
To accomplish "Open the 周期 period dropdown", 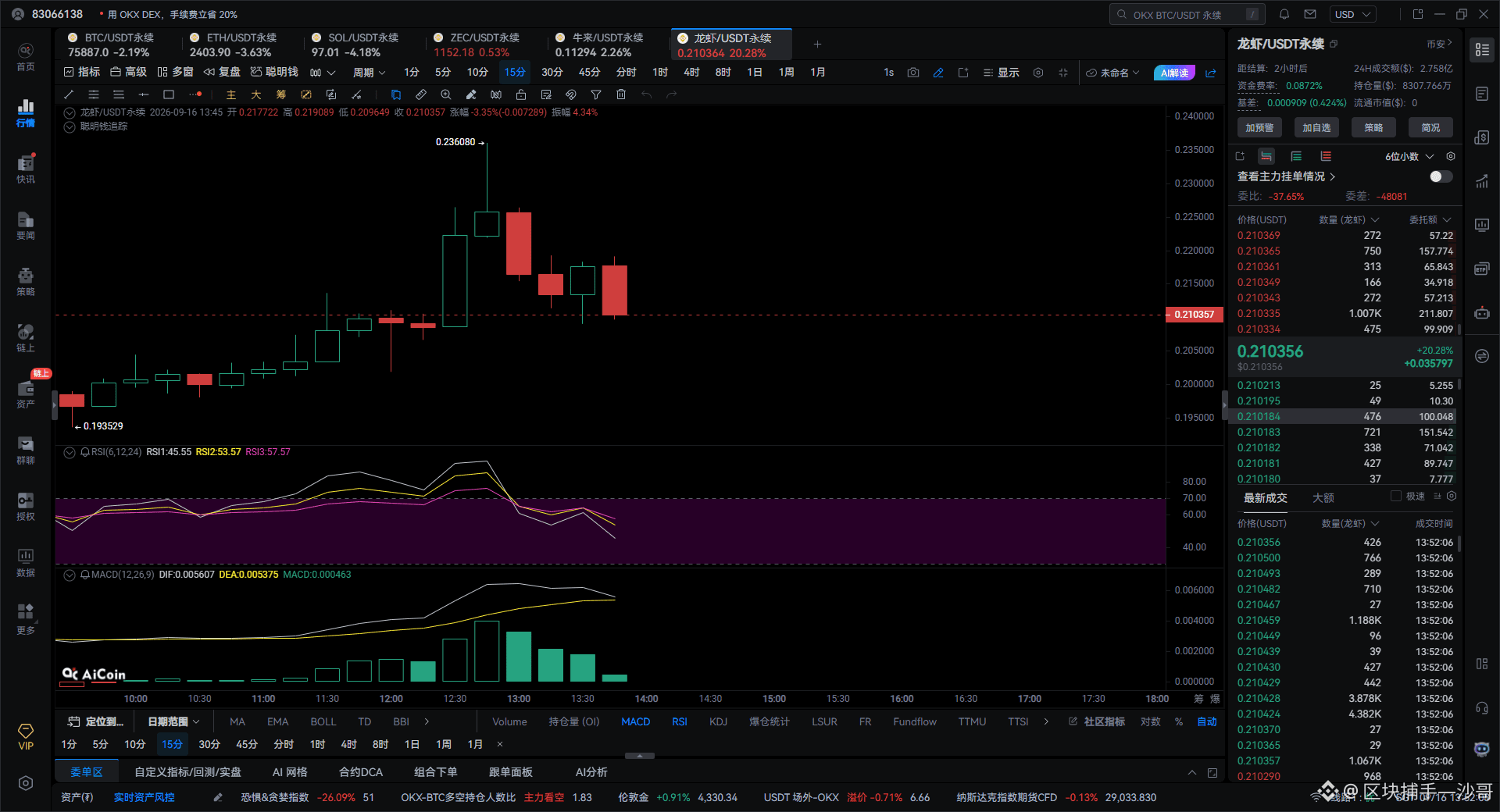I will tap(369, 73).
